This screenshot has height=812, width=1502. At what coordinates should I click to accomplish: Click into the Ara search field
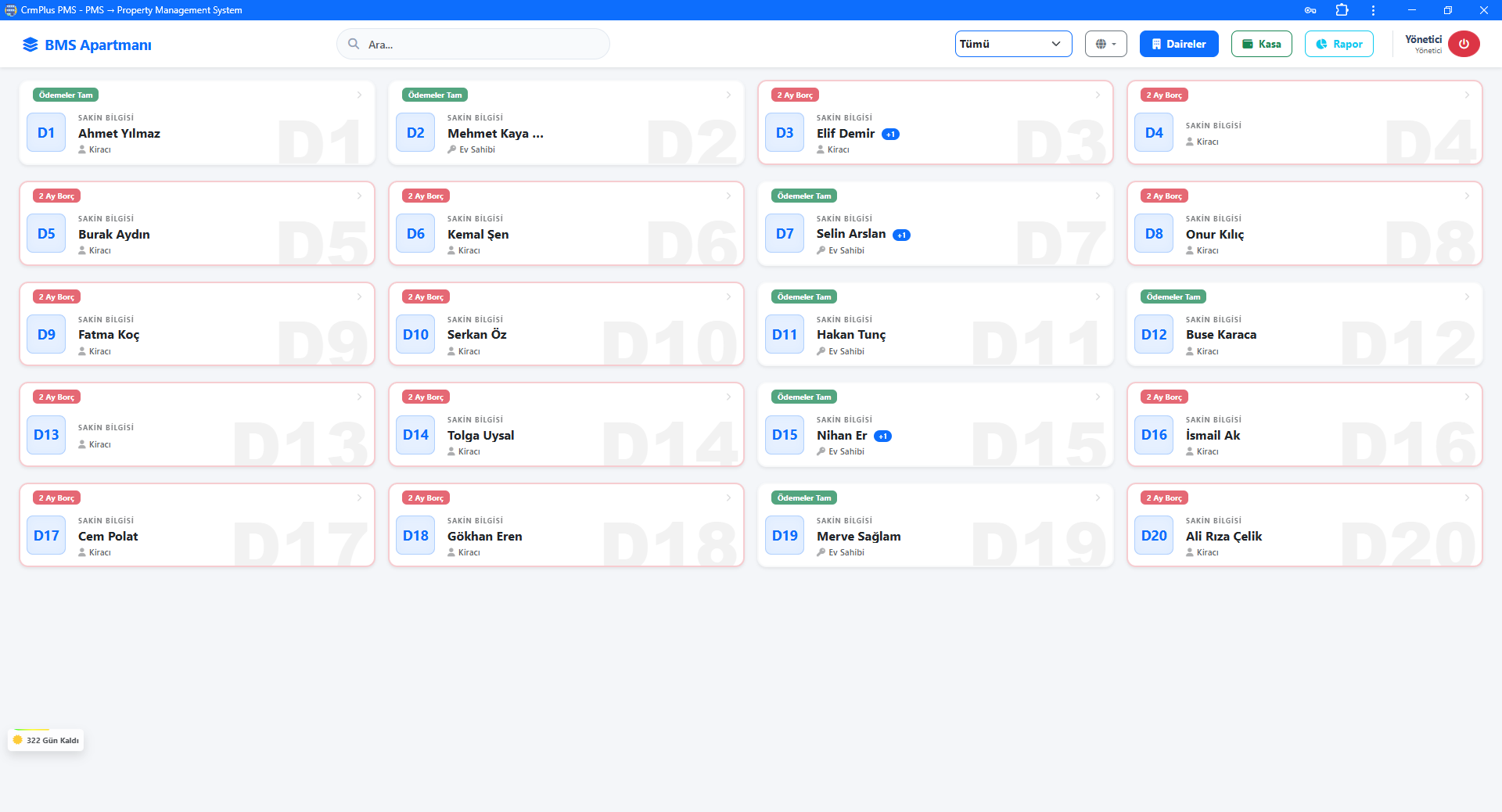click(473, 45)
